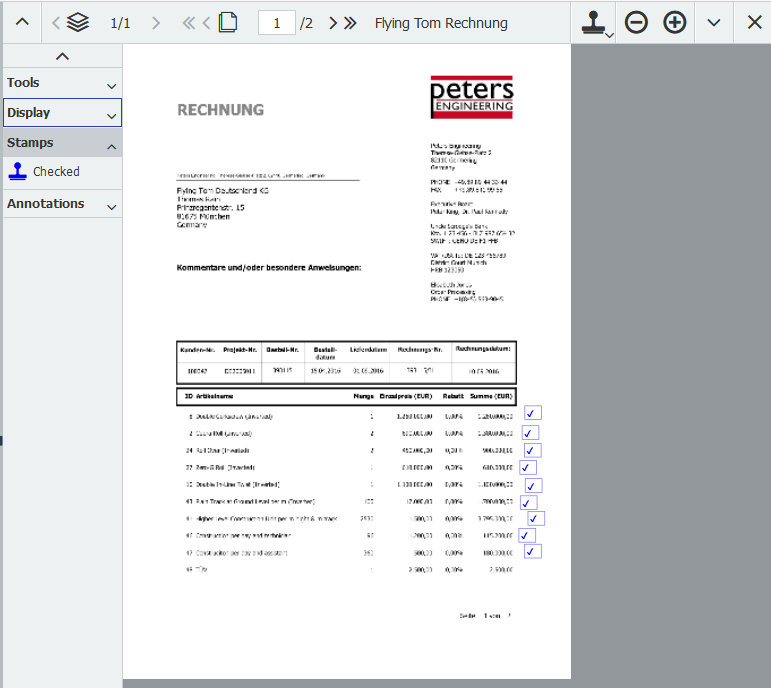Expand the Tools section
Viewport: 771px width, 688px height.
[62, 83]
